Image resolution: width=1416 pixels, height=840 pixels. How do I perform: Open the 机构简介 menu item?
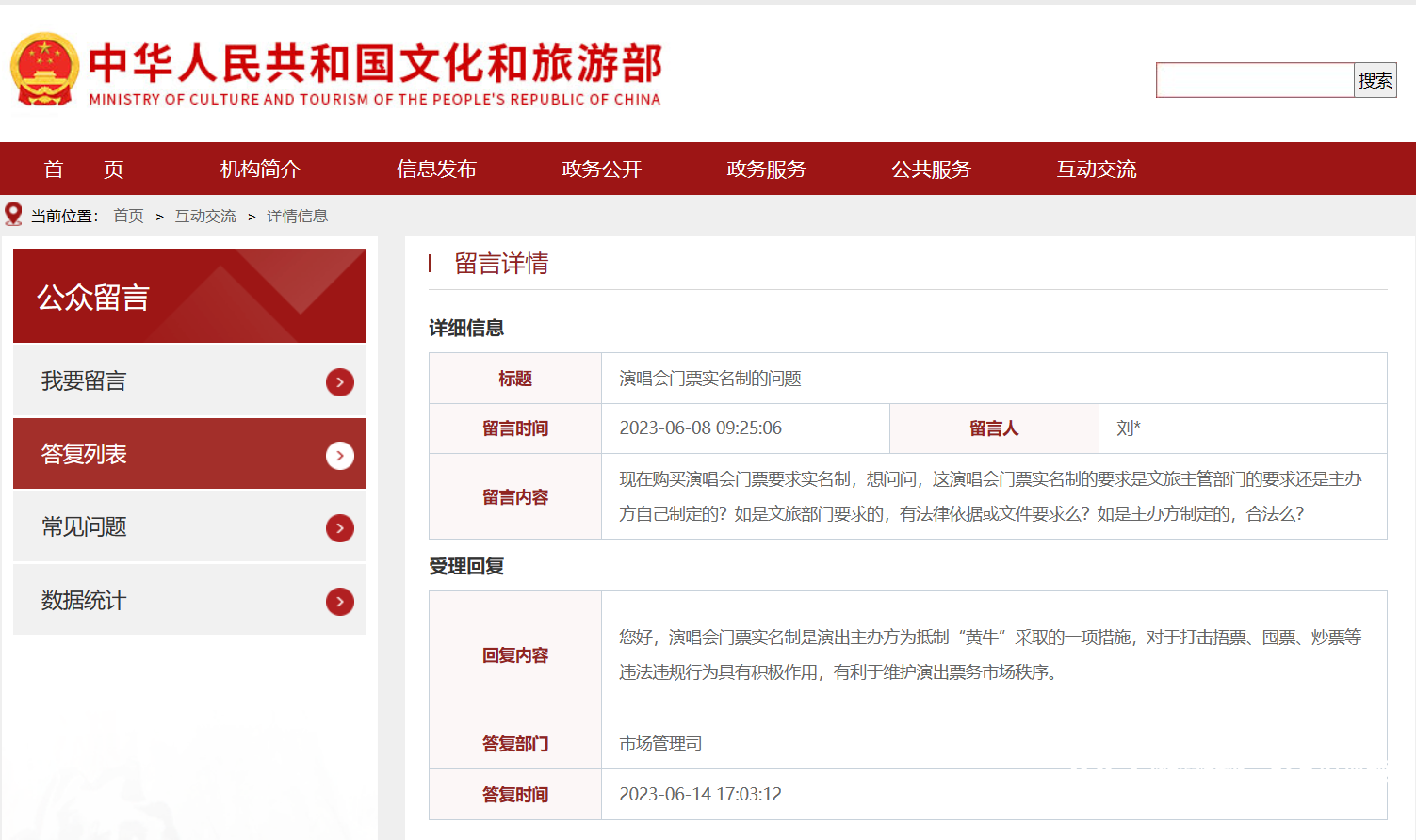pos(260,170)
